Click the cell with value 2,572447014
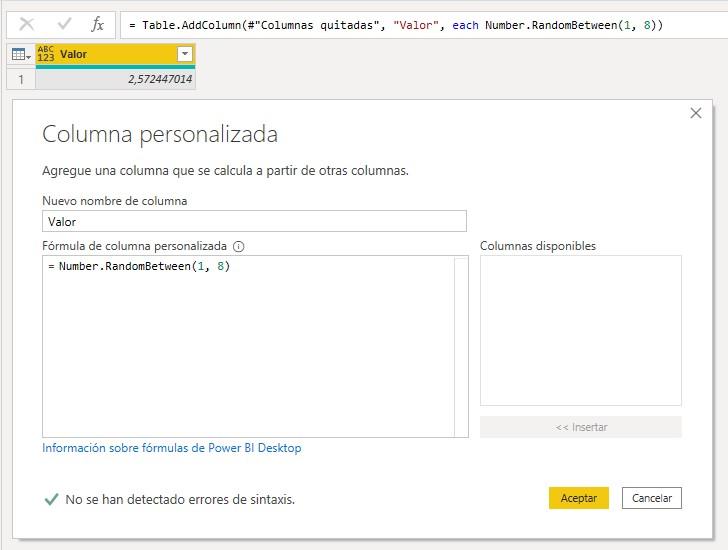 coord(115,78)
